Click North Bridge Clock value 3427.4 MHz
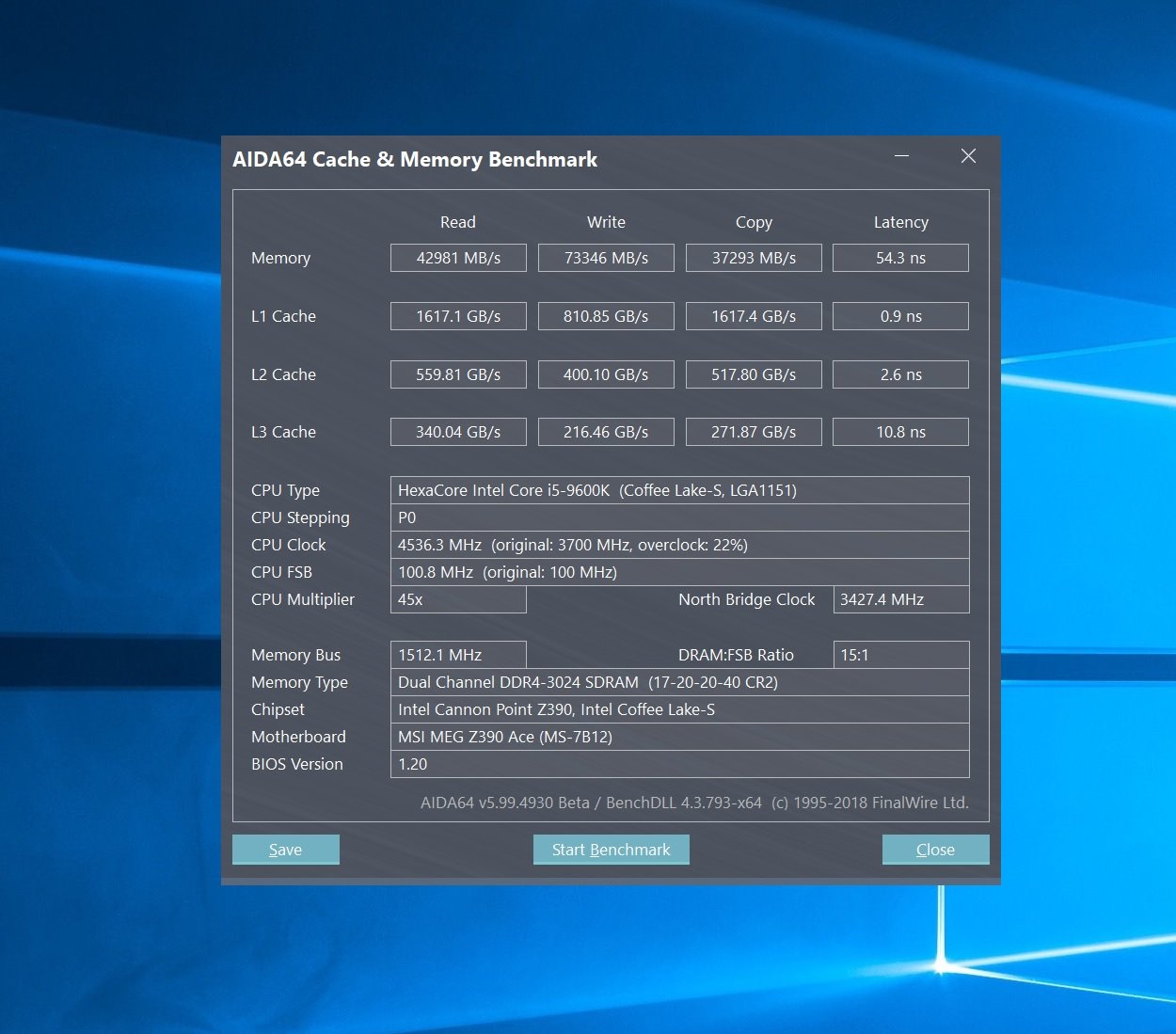Image resolution: width=1176 pixels, height=1034 pixels. tap(901, 599)
